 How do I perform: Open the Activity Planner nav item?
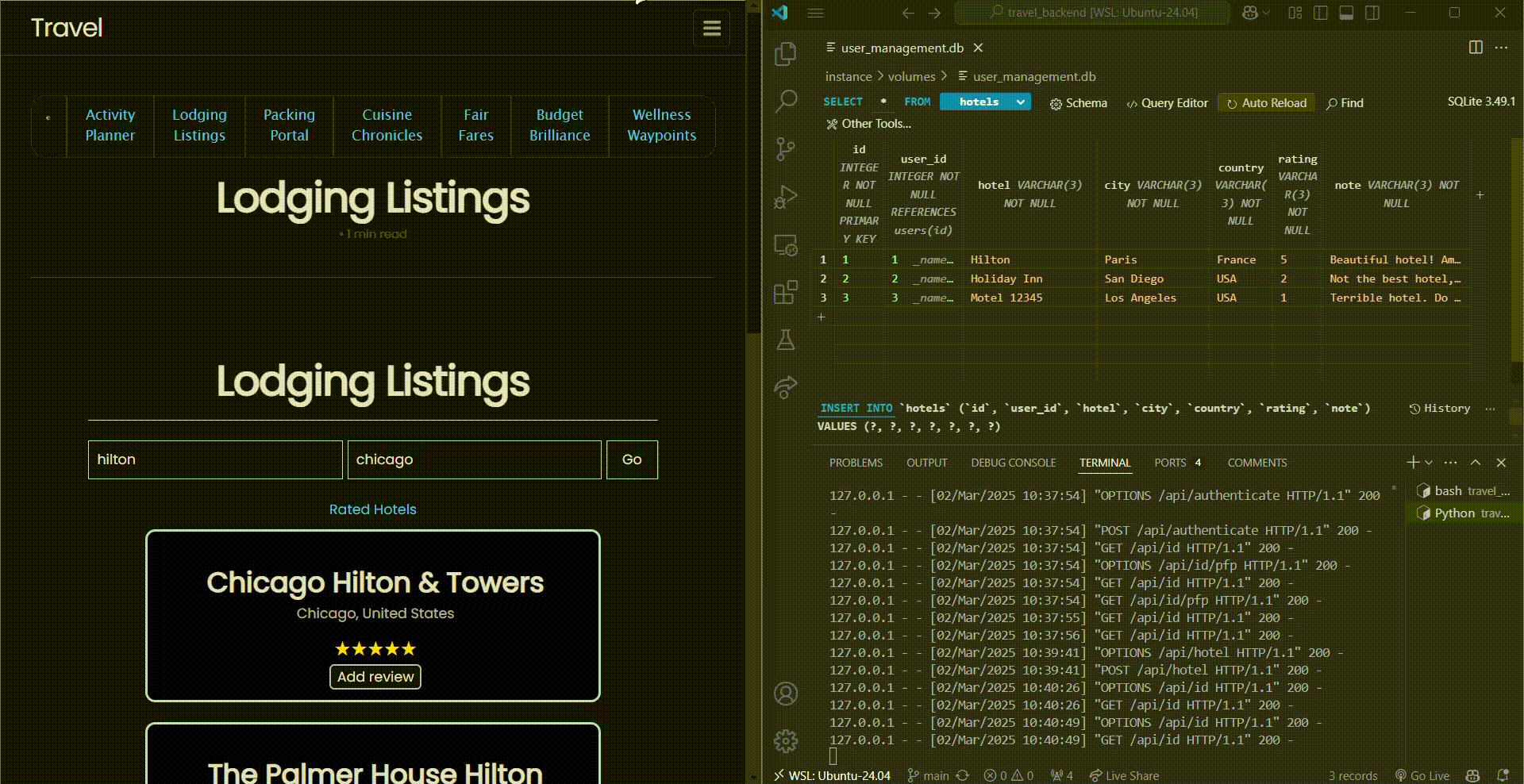[110, 125]
